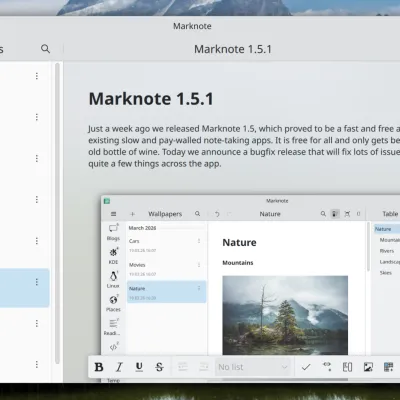
Task: Toggle strikethrough formatting
Action: 159,367
